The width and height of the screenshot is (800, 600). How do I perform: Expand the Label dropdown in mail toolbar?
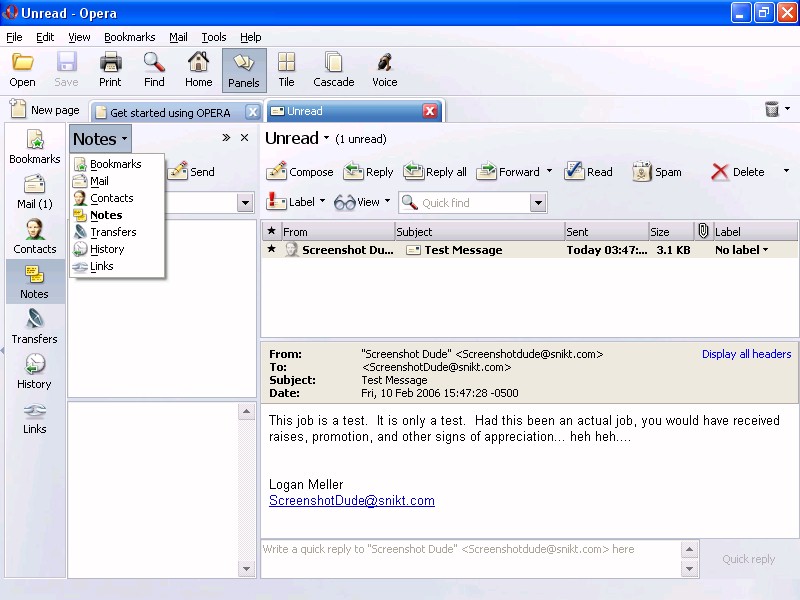point(297,202)
